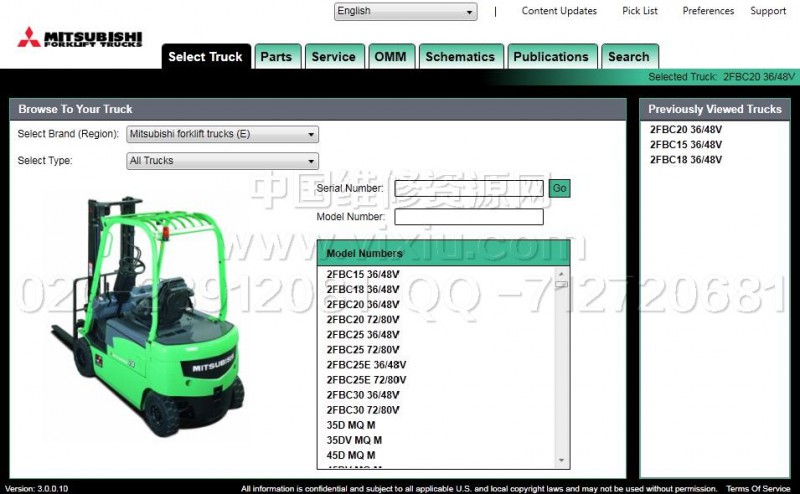
Task: Select model 2FBC15 36/48V in Model Numbers list
Action: [363, 275]
